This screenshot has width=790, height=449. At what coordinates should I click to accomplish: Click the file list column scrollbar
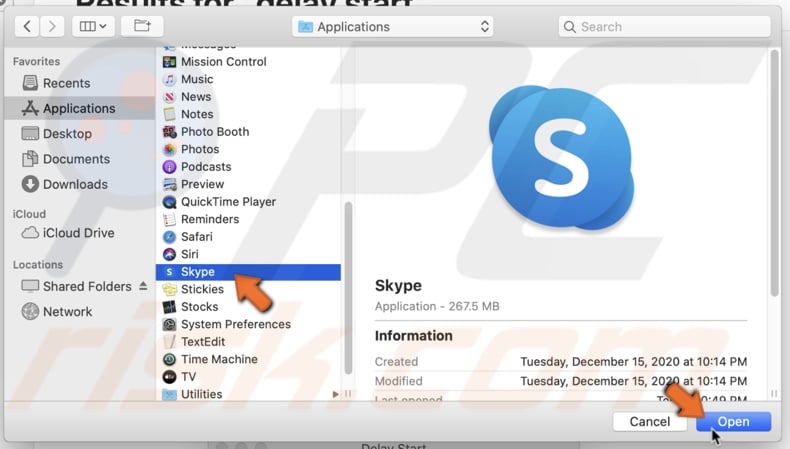(x=348, y=288)
